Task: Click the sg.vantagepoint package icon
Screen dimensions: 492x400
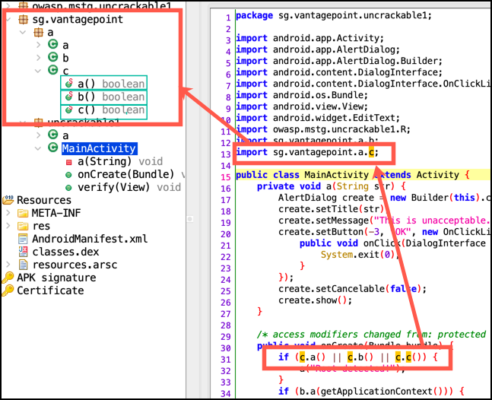Action: coord(23,19)
